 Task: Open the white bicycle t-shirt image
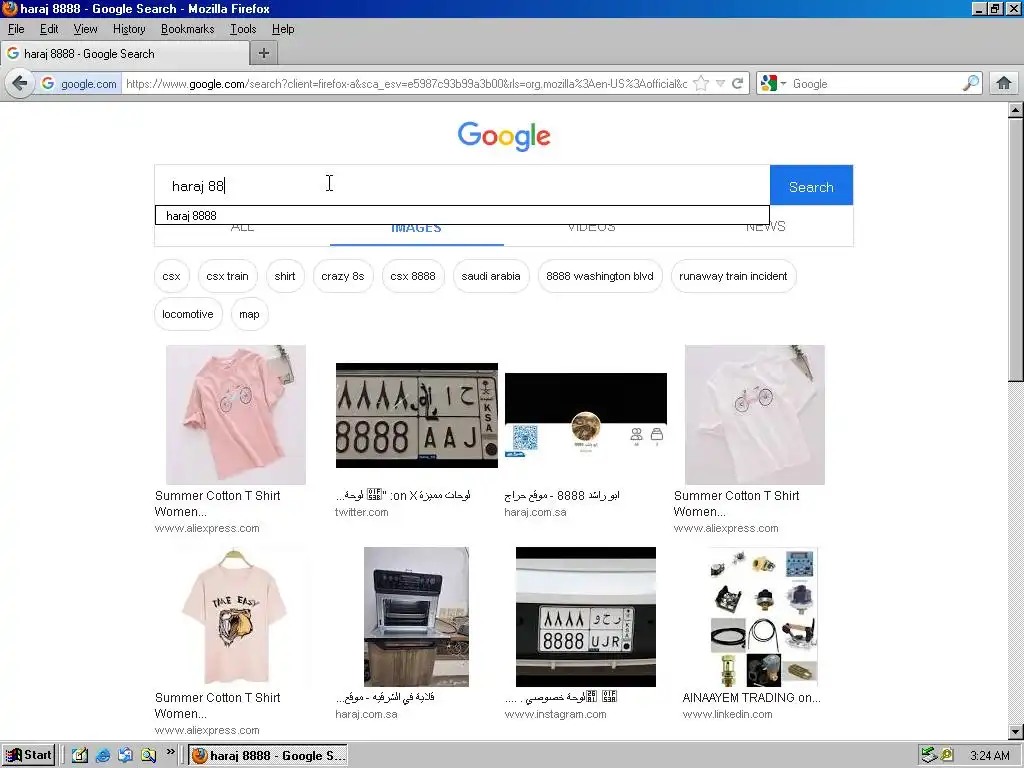click(x=754, y=415)
